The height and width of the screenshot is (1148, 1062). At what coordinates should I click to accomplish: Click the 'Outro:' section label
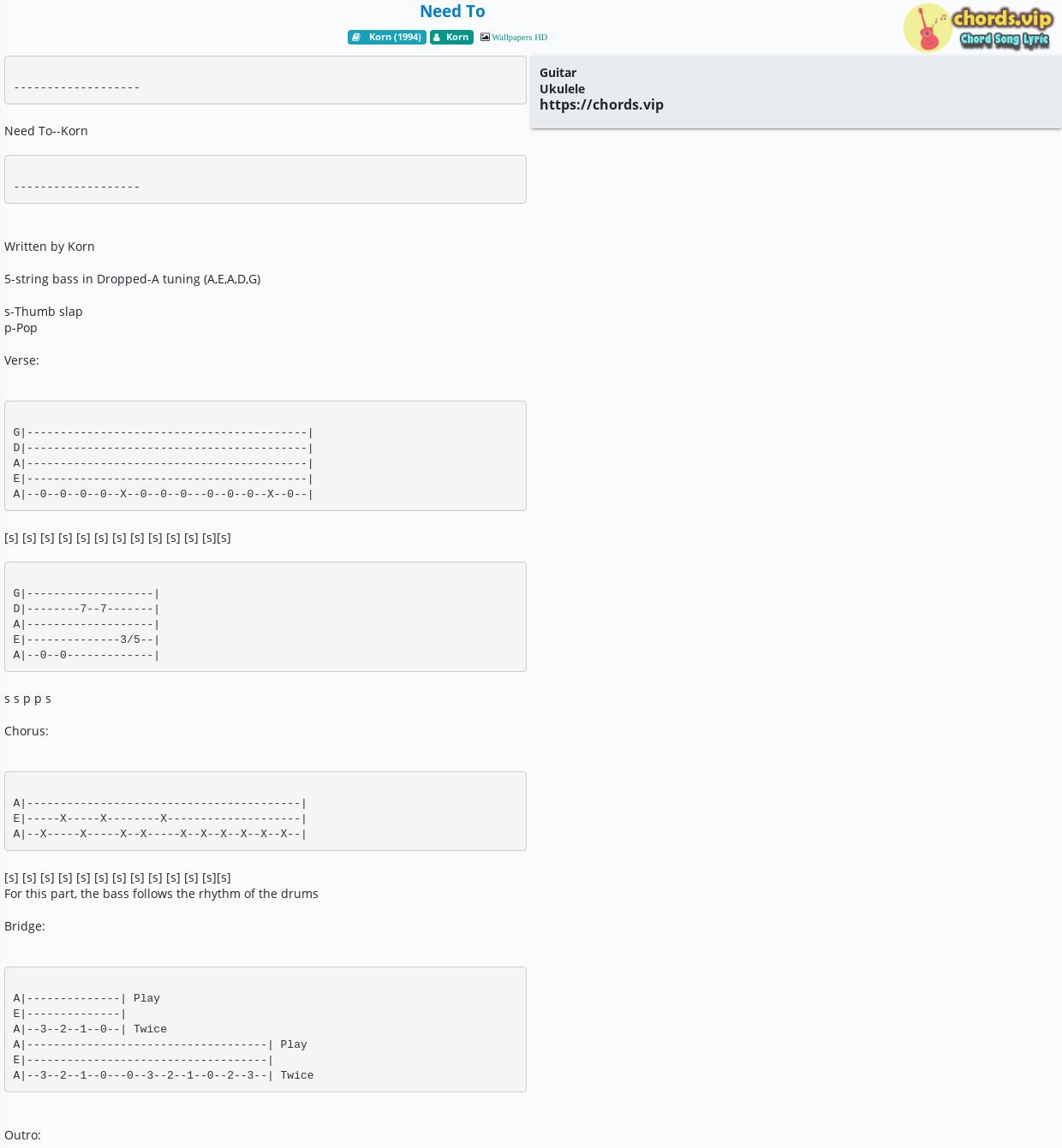22,1135
